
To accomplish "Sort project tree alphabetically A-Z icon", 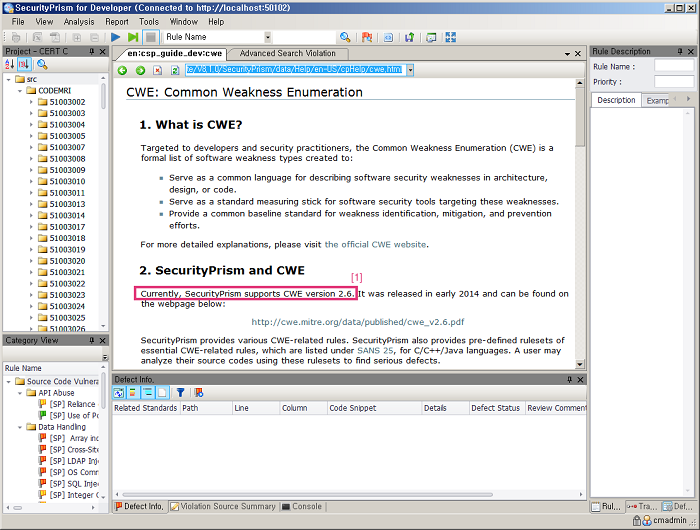I will (9, 64).
